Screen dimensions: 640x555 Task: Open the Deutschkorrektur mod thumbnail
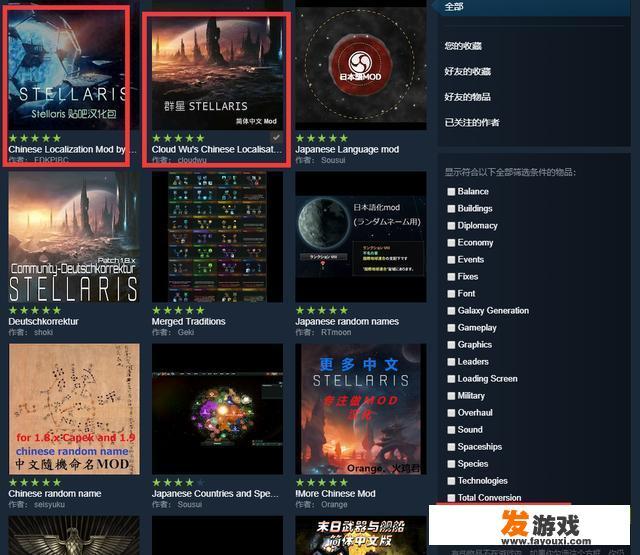click(x=74, y=237)
